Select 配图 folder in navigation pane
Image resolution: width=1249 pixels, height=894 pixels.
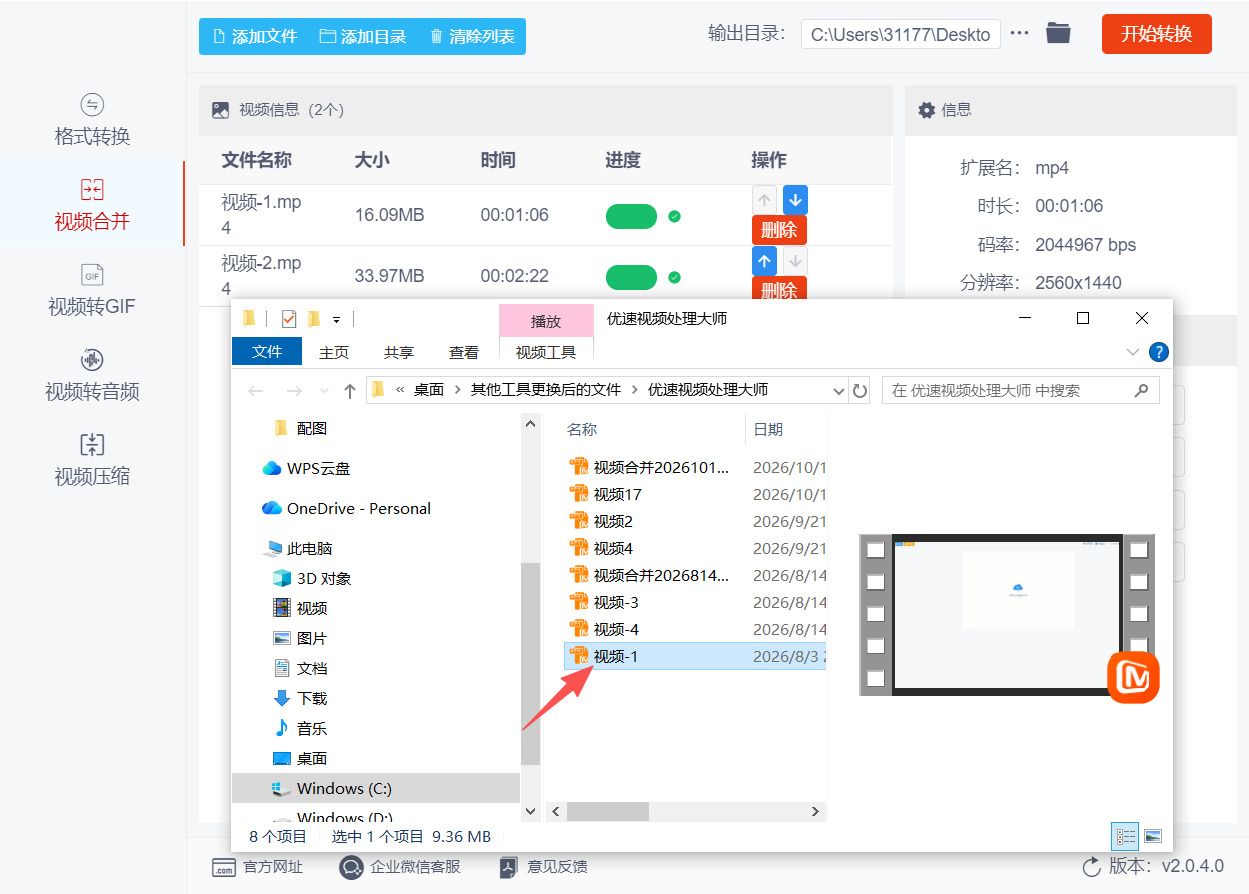312,428
